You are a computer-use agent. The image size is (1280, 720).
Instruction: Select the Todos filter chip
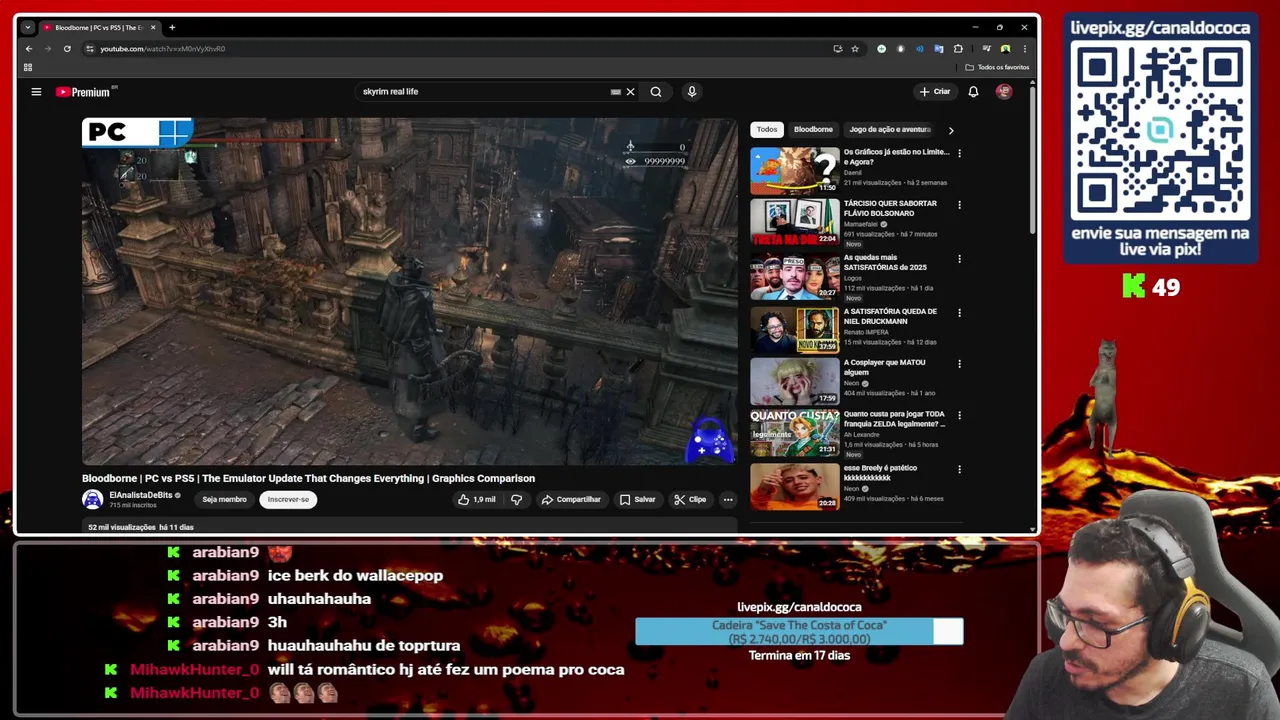tap(767, 129)
